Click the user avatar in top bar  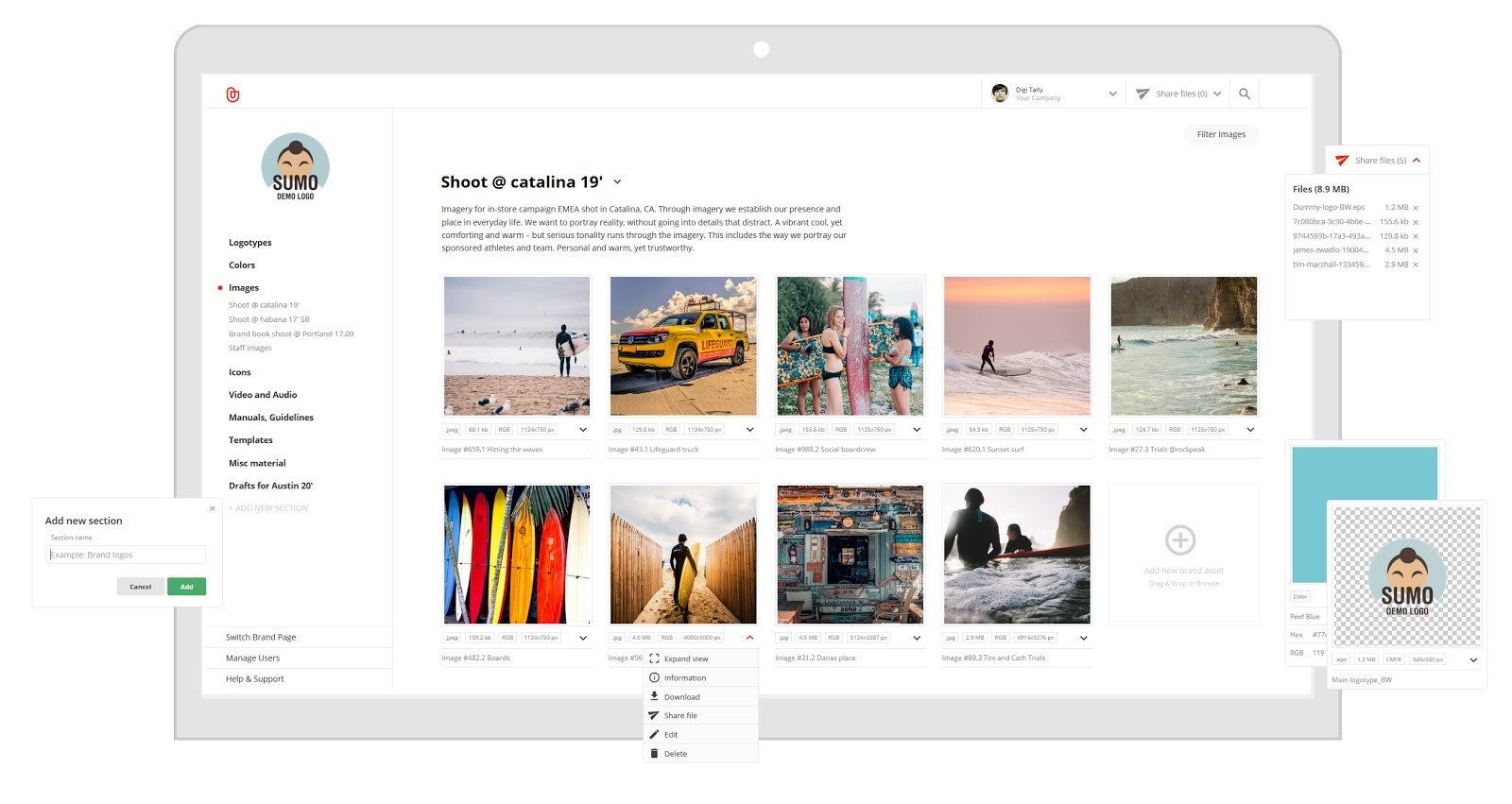coord(1000,94)
